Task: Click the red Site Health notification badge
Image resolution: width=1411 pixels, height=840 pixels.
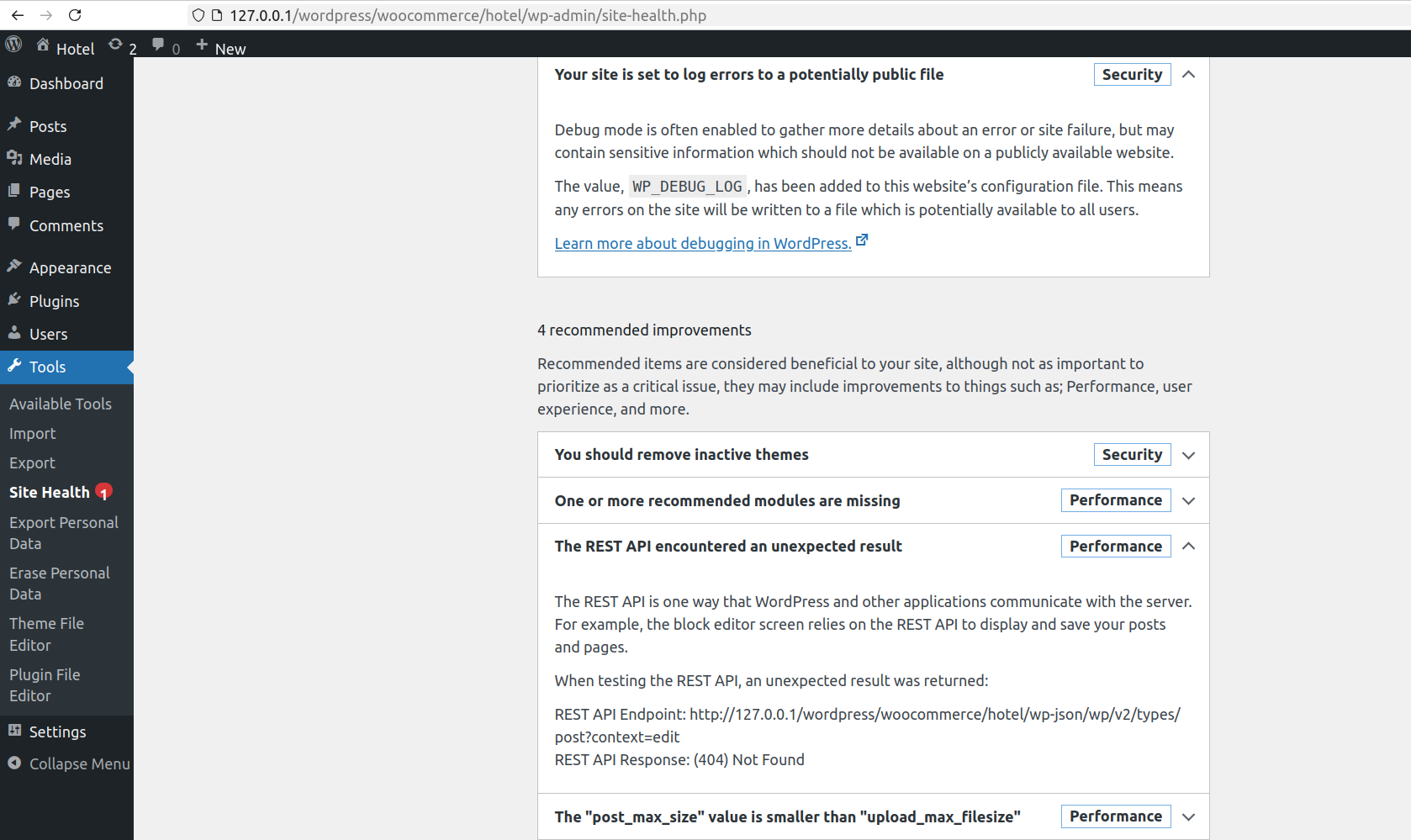Action: click(x=103, y=492)
